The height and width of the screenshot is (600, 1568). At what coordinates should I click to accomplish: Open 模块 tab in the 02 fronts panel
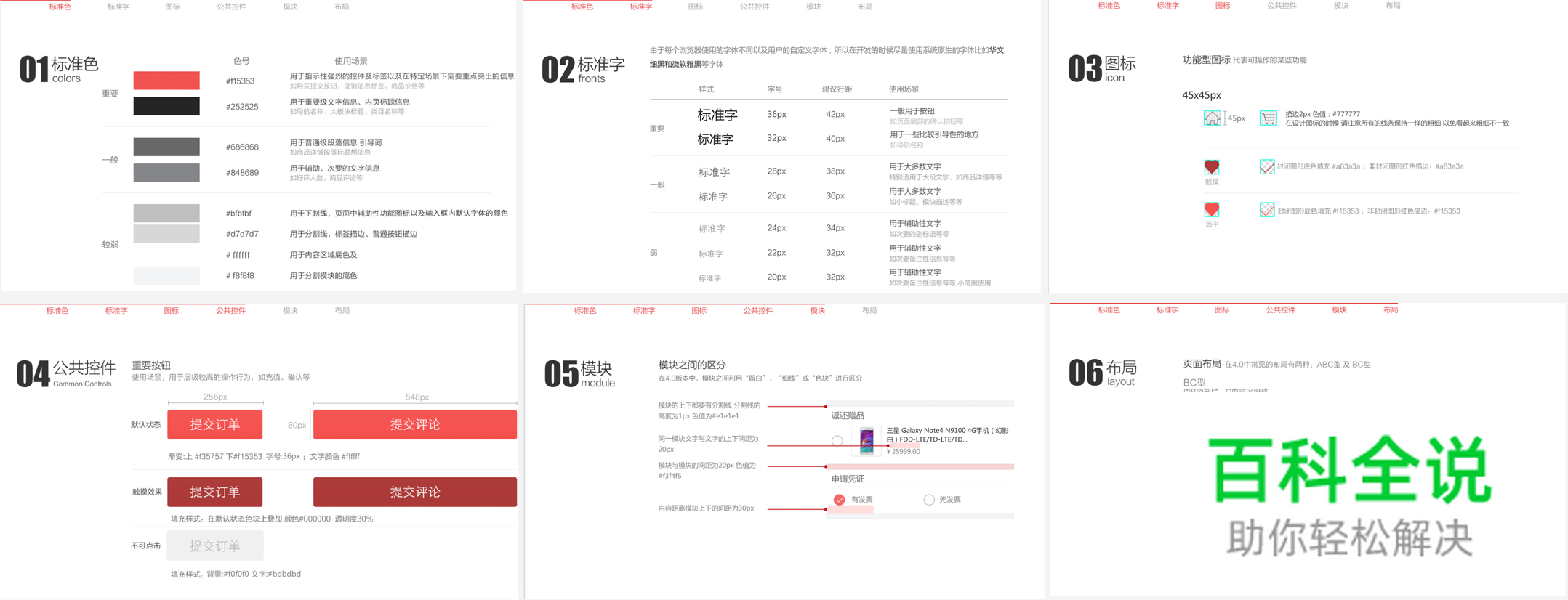coord(813,7)
